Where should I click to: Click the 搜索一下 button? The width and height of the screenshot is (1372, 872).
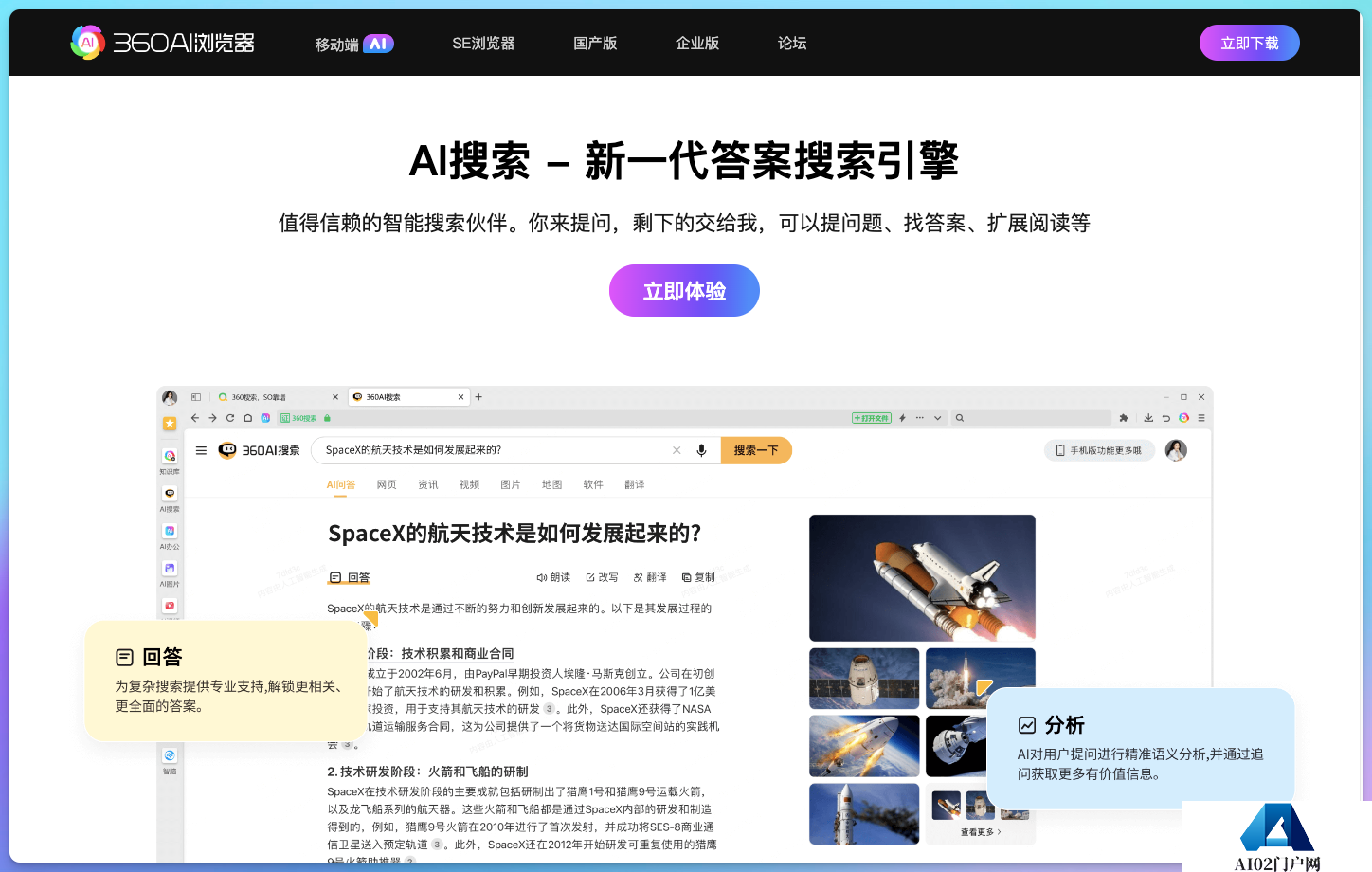point(756,450)
